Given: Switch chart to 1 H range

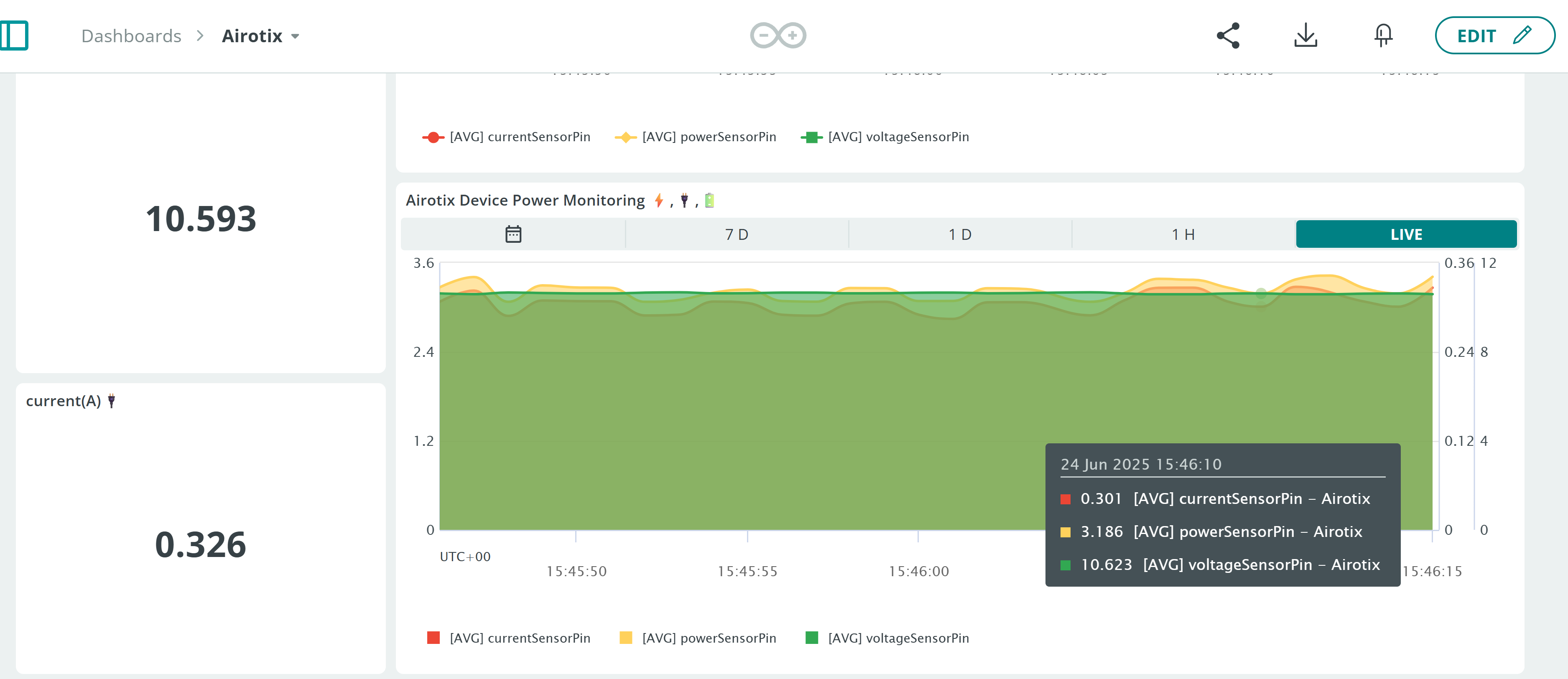Looking at the screenshot, I should click(1183, 234).
